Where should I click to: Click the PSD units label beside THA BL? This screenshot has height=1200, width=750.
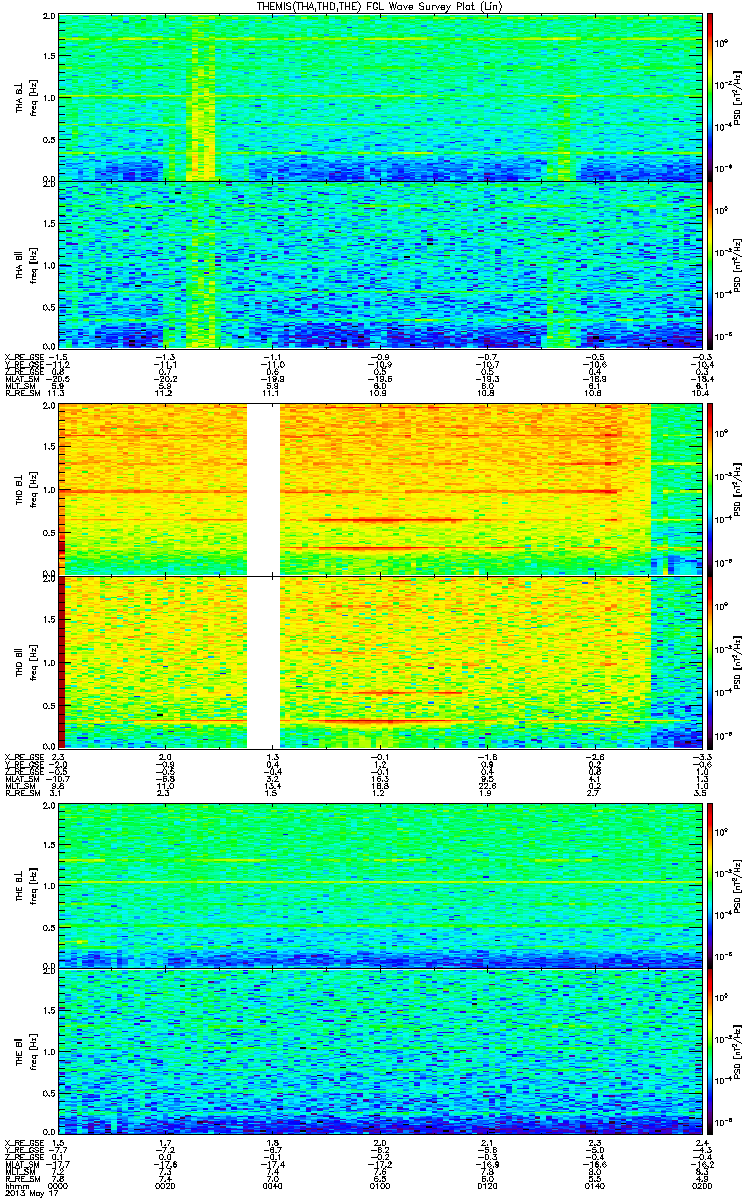[x=737, y=97]
